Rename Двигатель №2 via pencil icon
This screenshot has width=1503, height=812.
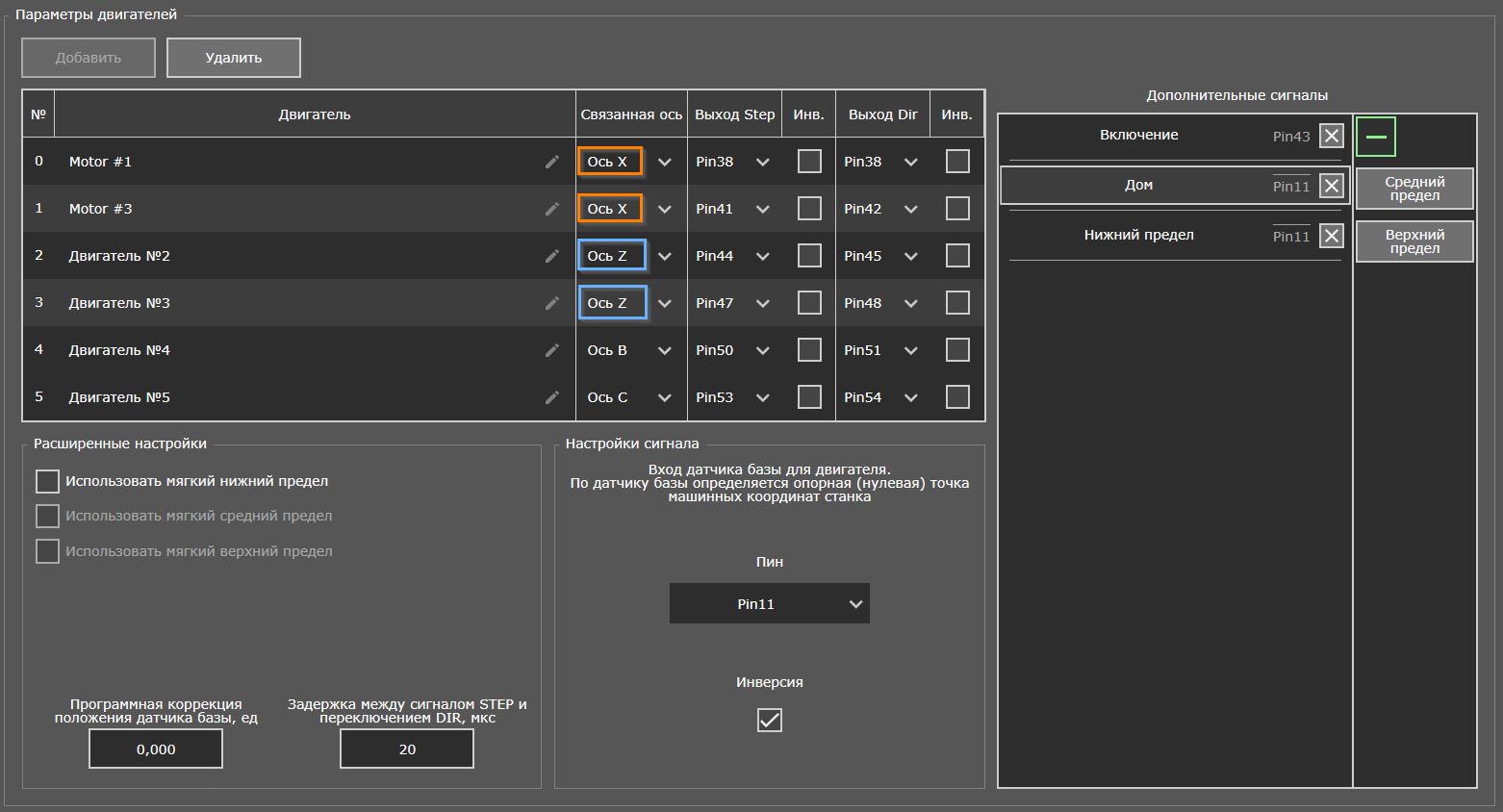551,256
